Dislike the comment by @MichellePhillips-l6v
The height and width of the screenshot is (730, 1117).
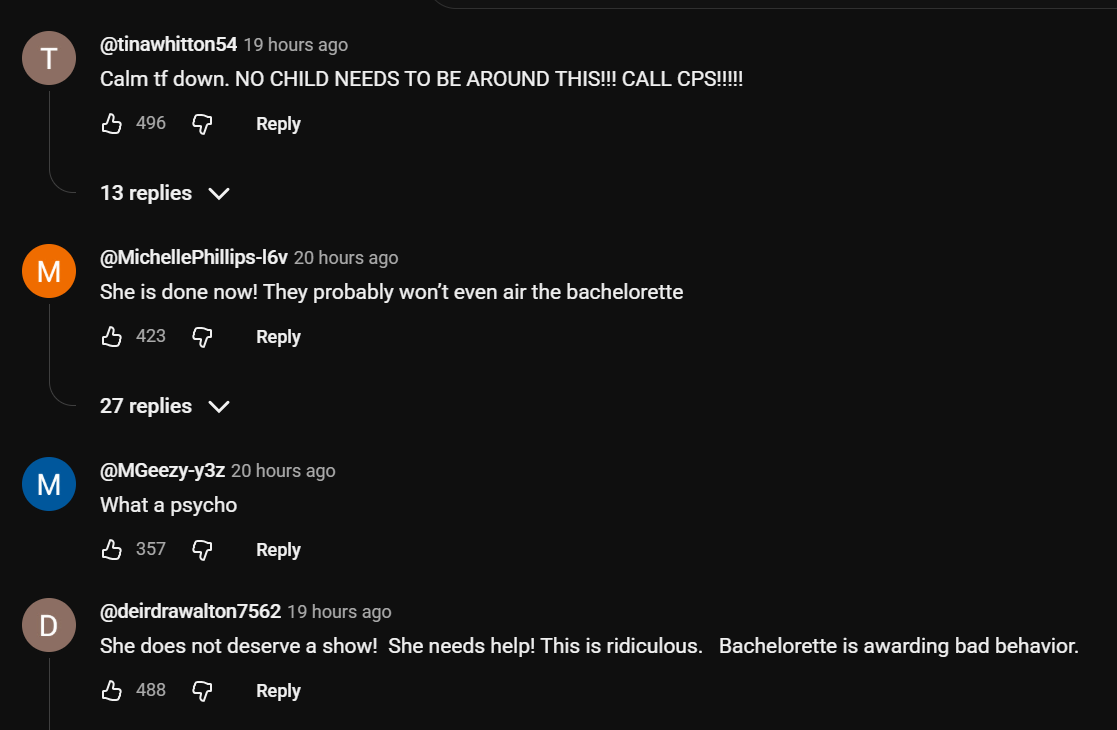202,337
